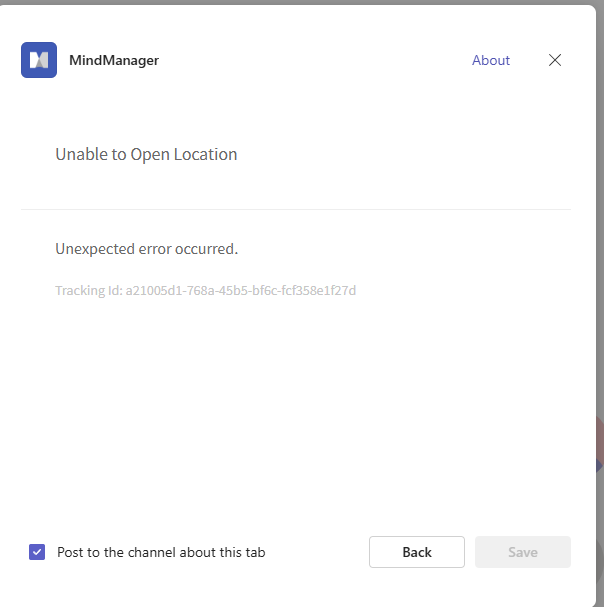Click the word 'Location' in the heading
Image resolution: width=604 pixels, height=607 pixels.
click(x=205, y=154)
